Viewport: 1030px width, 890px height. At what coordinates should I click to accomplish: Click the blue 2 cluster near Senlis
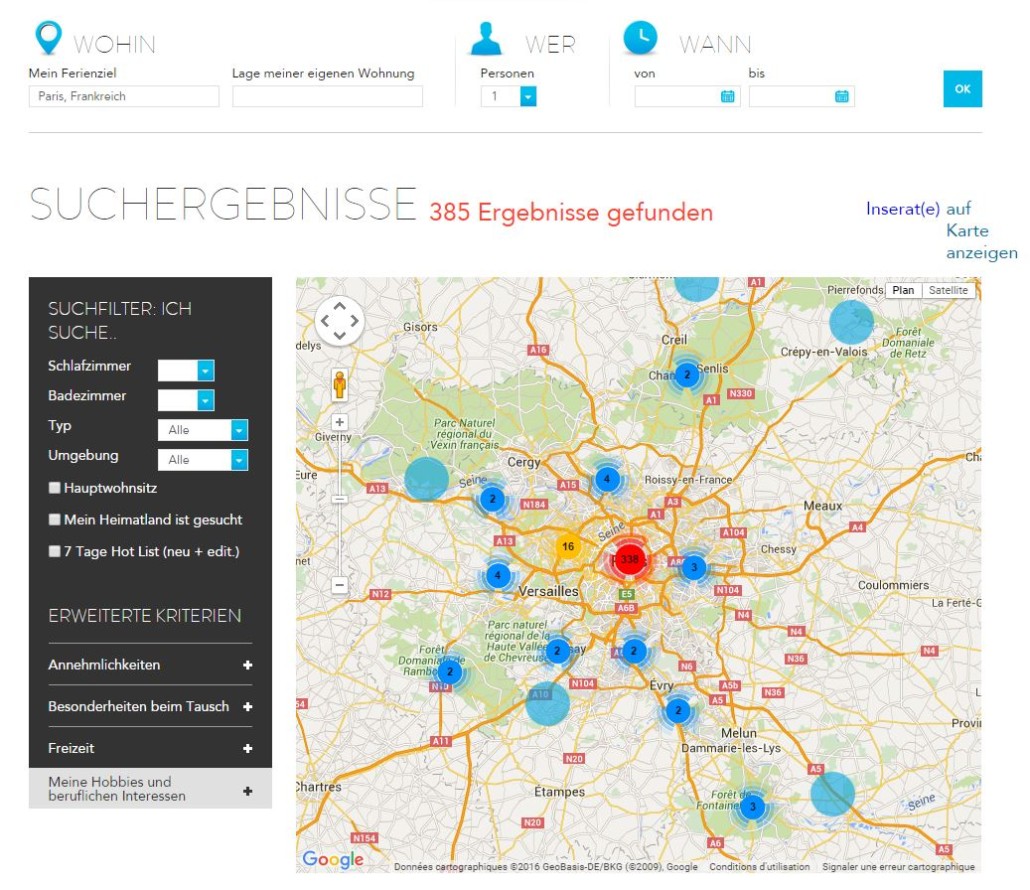point(687,375)
